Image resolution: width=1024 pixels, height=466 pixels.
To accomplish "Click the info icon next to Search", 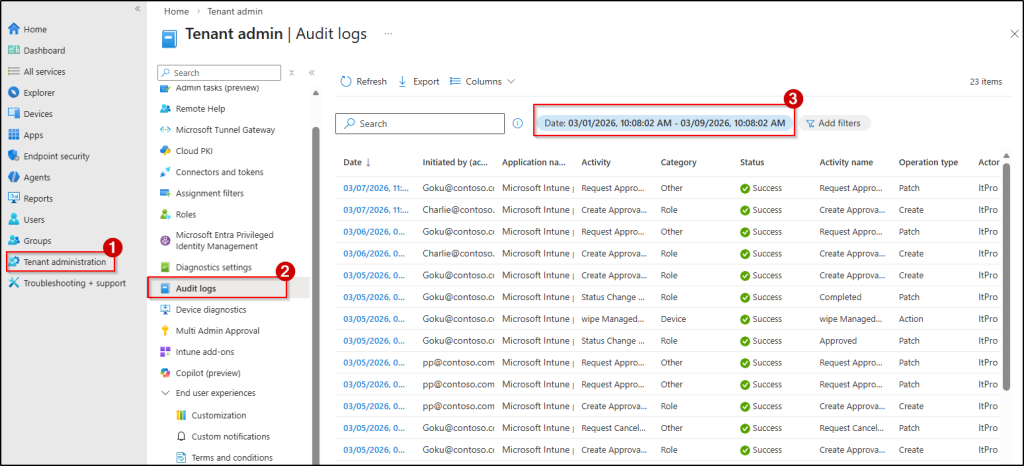I will (x=518, y=123).
